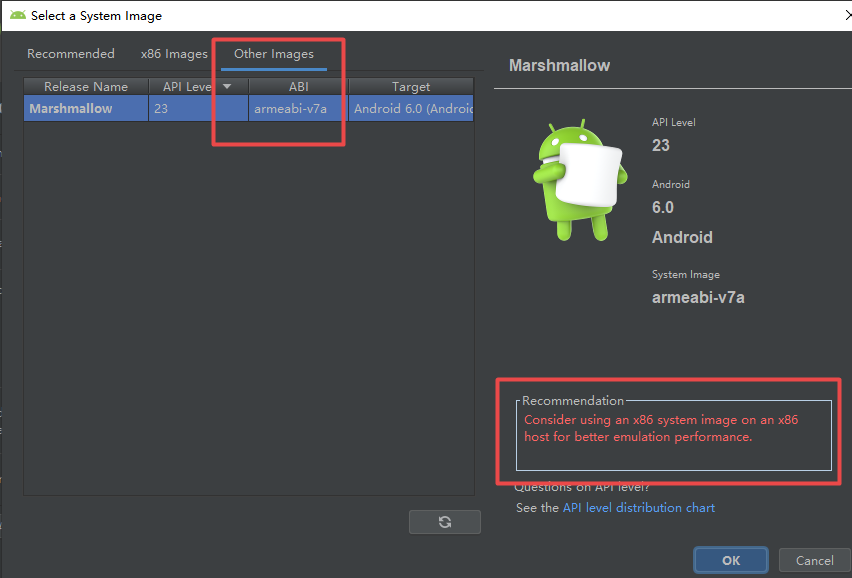This screenshot has height=578, width=852.
Task: Click the x86 recommendation warning text
Action: 661,428
